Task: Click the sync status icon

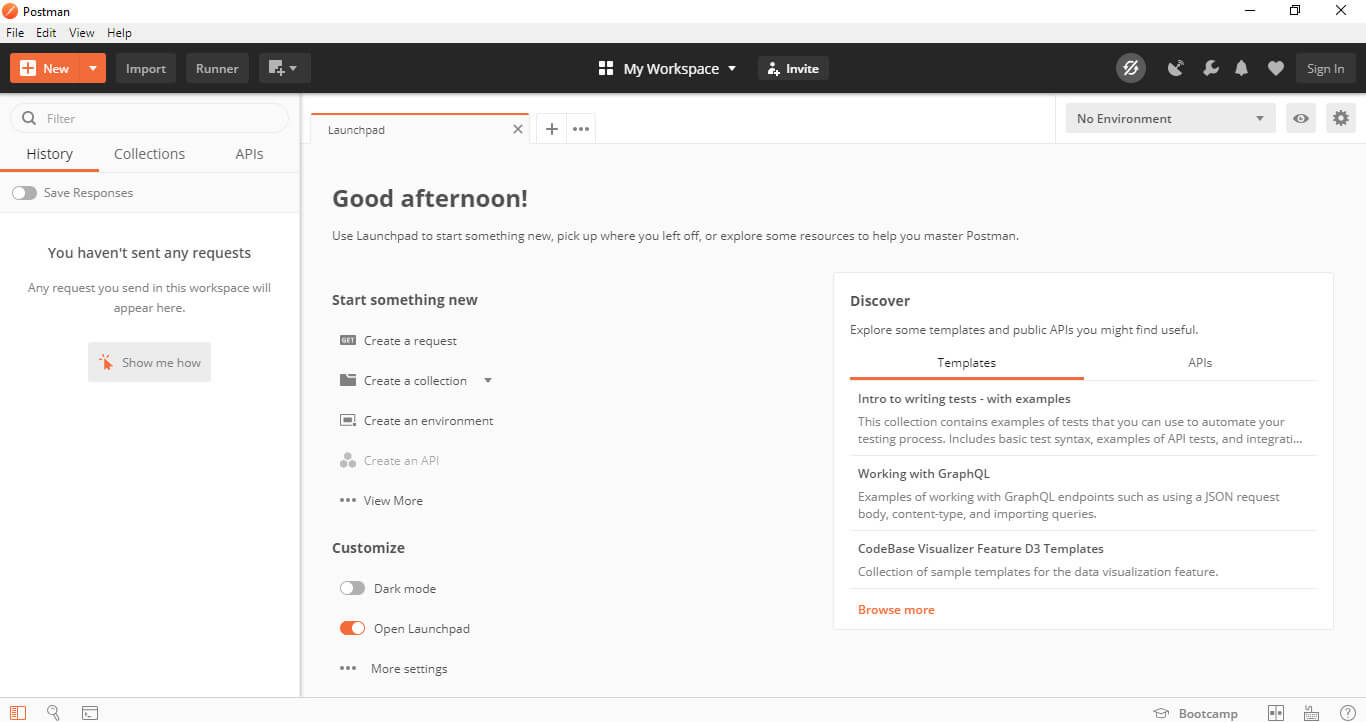Action: coord(1130,68)
